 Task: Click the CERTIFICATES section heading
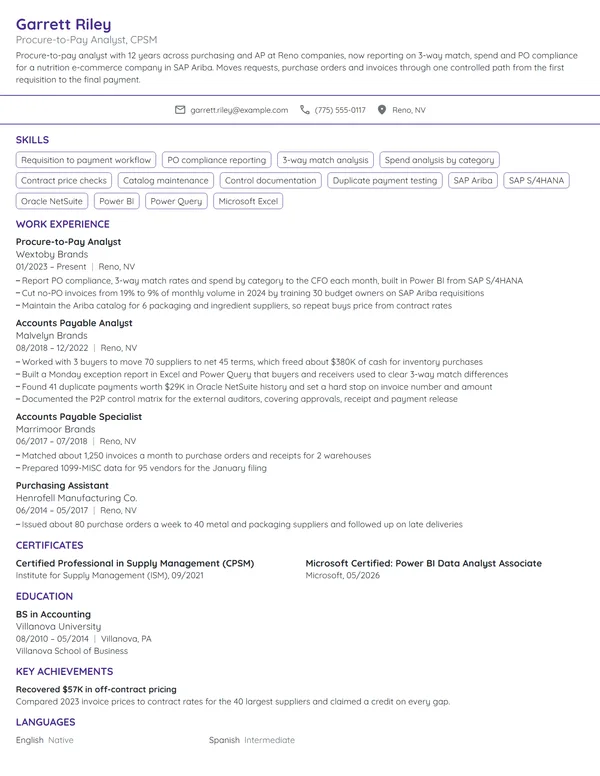50,545
